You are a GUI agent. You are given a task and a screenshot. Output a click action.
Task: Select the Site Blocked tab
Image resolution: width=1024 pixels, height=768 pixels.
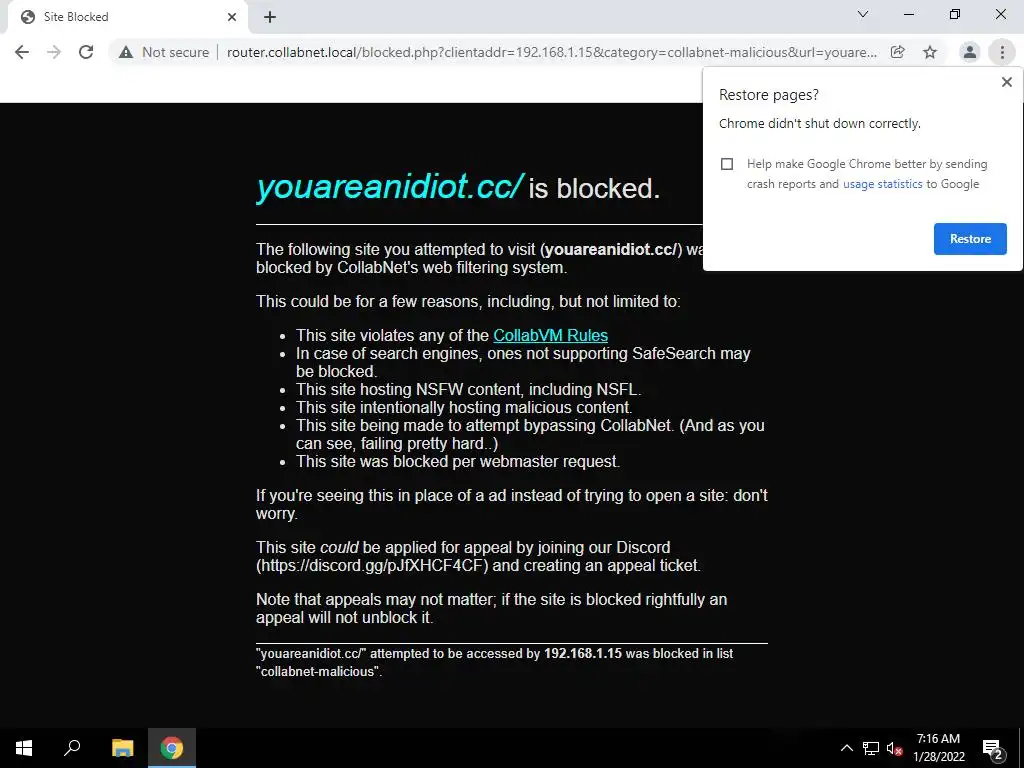(x=127, y=17)
